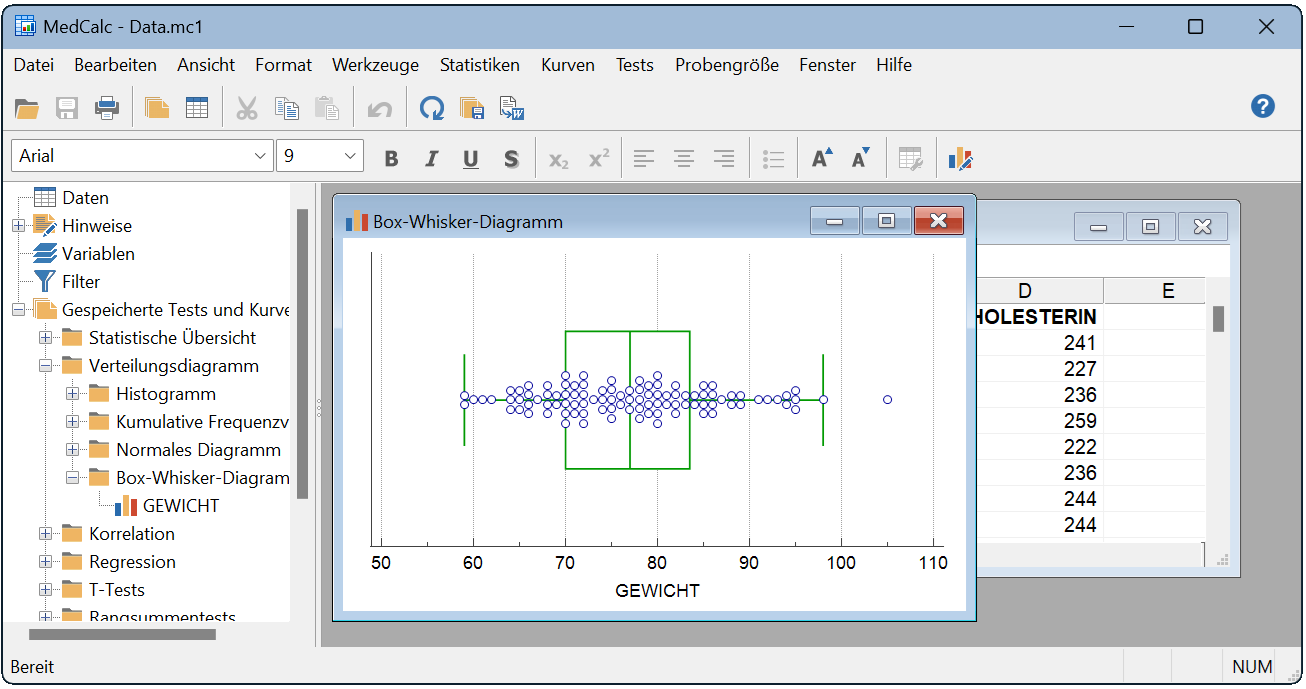Apply strikethrough formatting
Viewport: 1306px width, 689px height.
pyautogui.click(x=511, y=158)
